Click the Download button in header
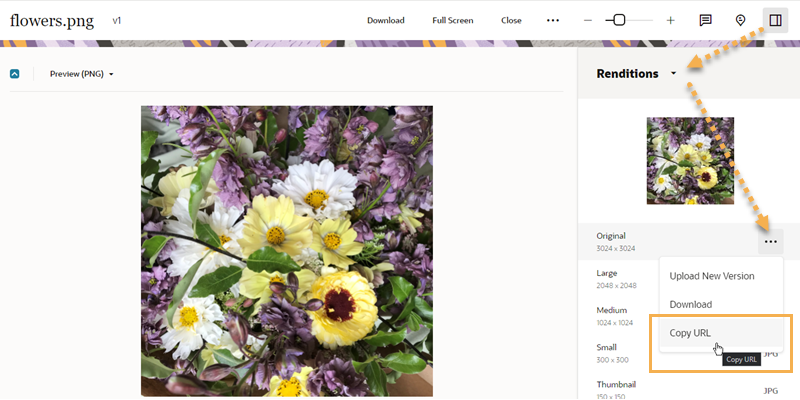Screen dimensions: 800x400 point(386,20)
